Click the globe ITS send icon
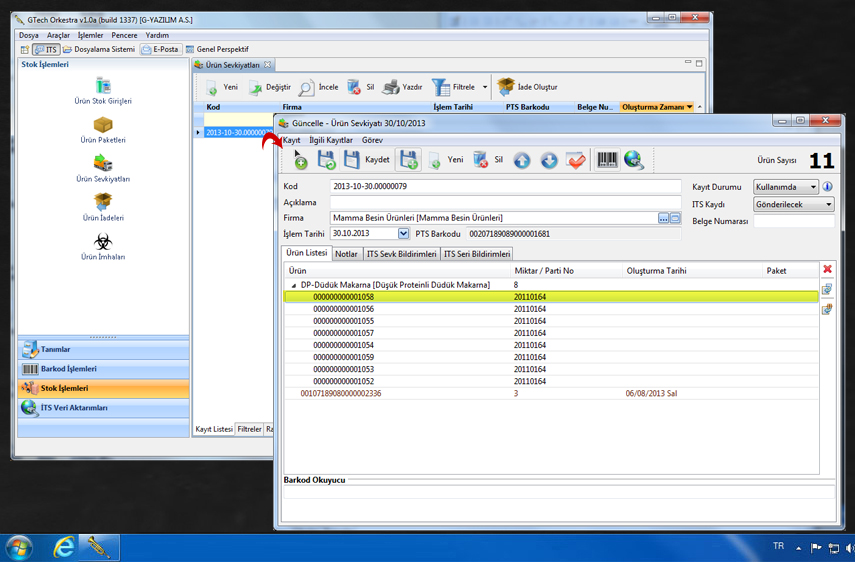 [x=634, y=160]
